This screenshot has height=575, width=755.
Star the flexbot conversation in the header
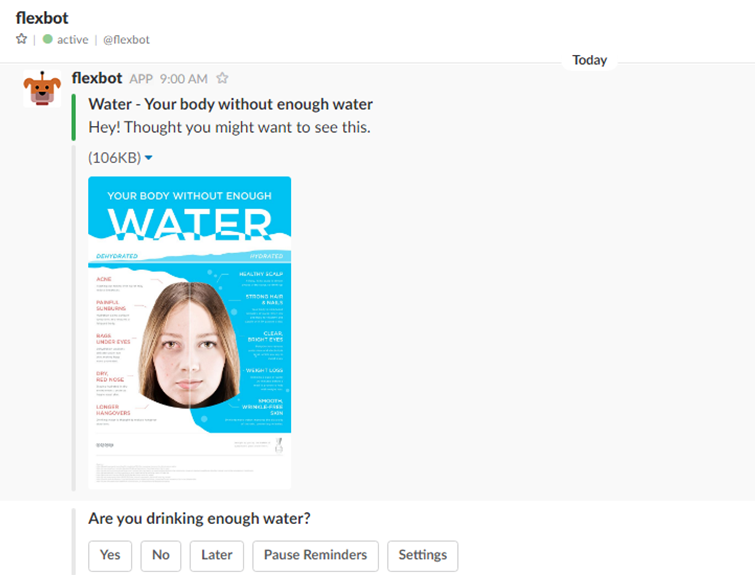click(x=21, y=39)
